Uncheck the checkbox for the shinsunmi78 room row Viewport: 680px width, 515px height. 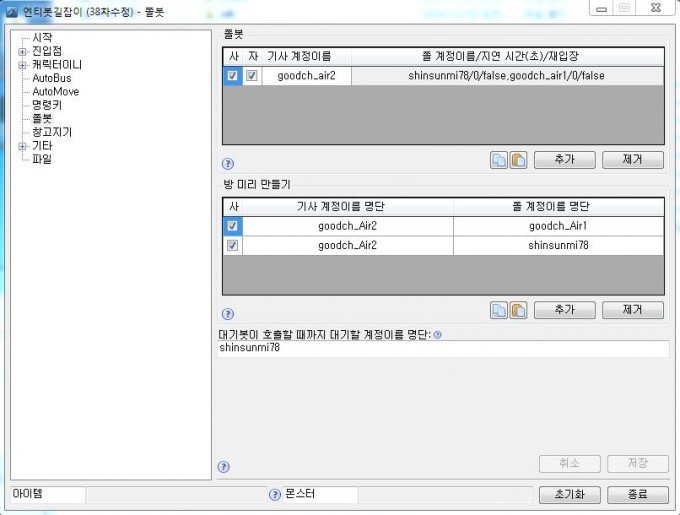pos(232,246)
